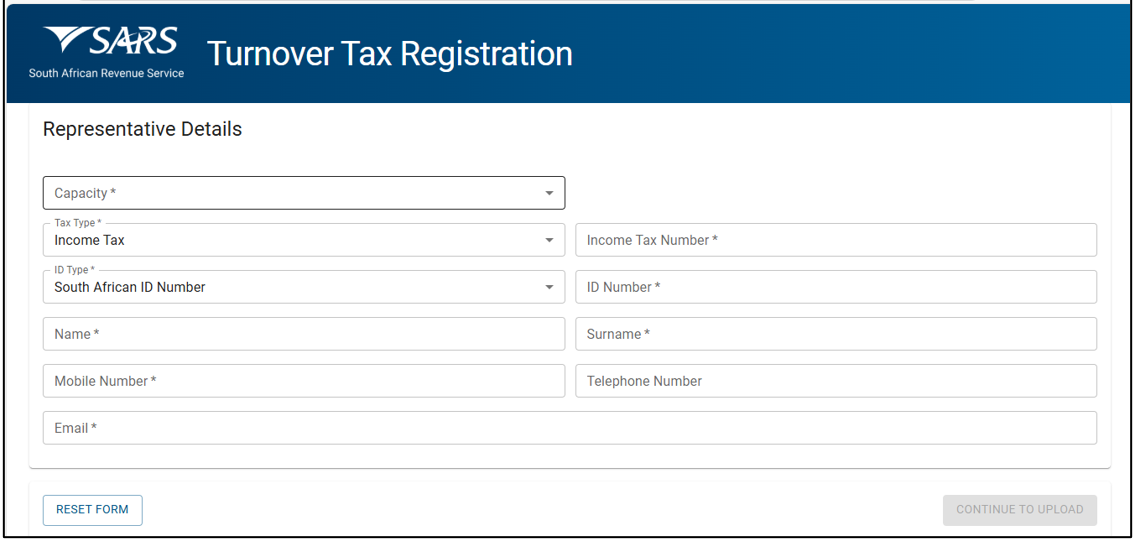Viewport: 1137px width, 542px height.
Task: Focus the Name input field
Action: 303,334
